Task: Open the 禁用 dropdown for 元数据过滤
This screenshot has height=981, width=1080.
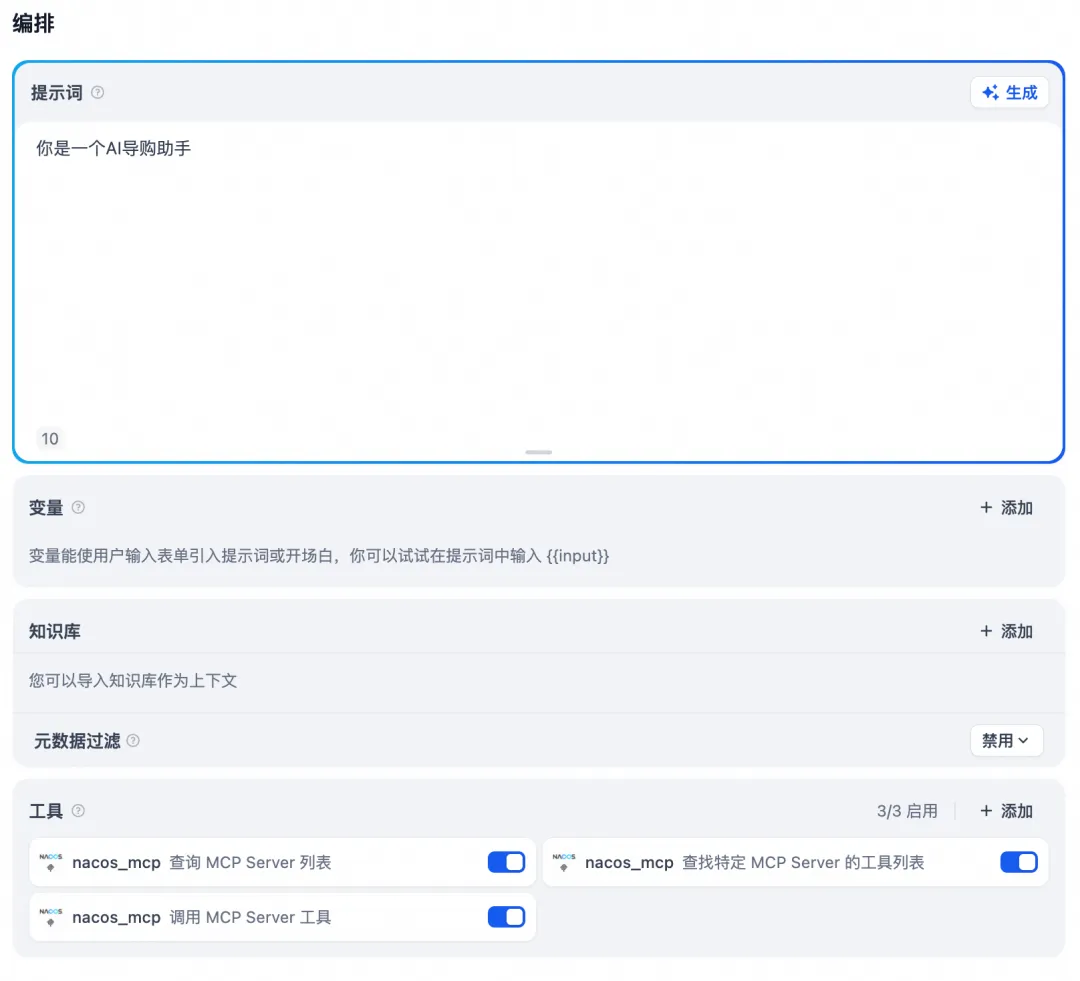Action: pos(1007,740)
